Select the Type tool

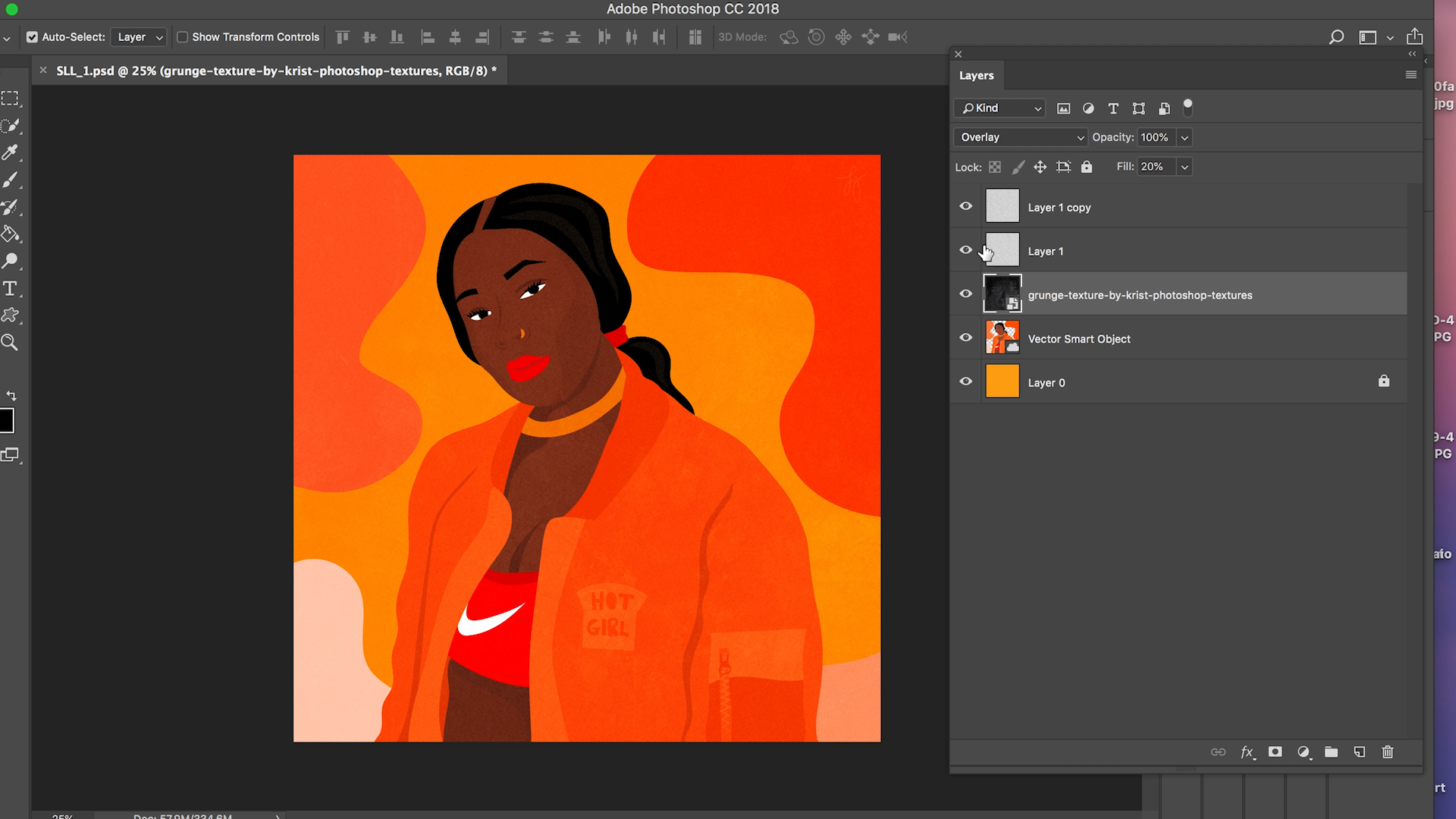click(x=11, y=288)
